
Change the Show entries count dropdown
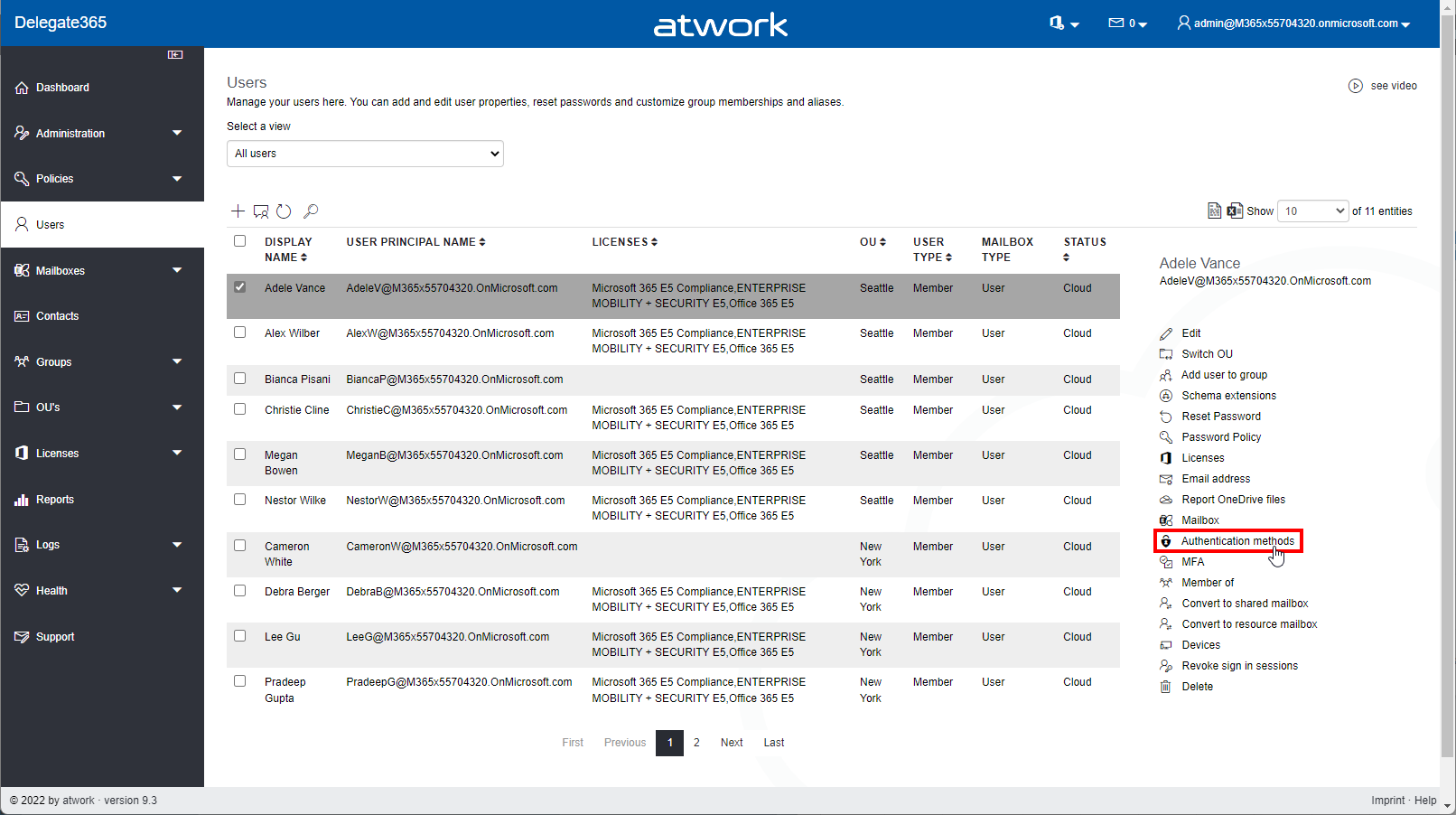click(1313, 211)
